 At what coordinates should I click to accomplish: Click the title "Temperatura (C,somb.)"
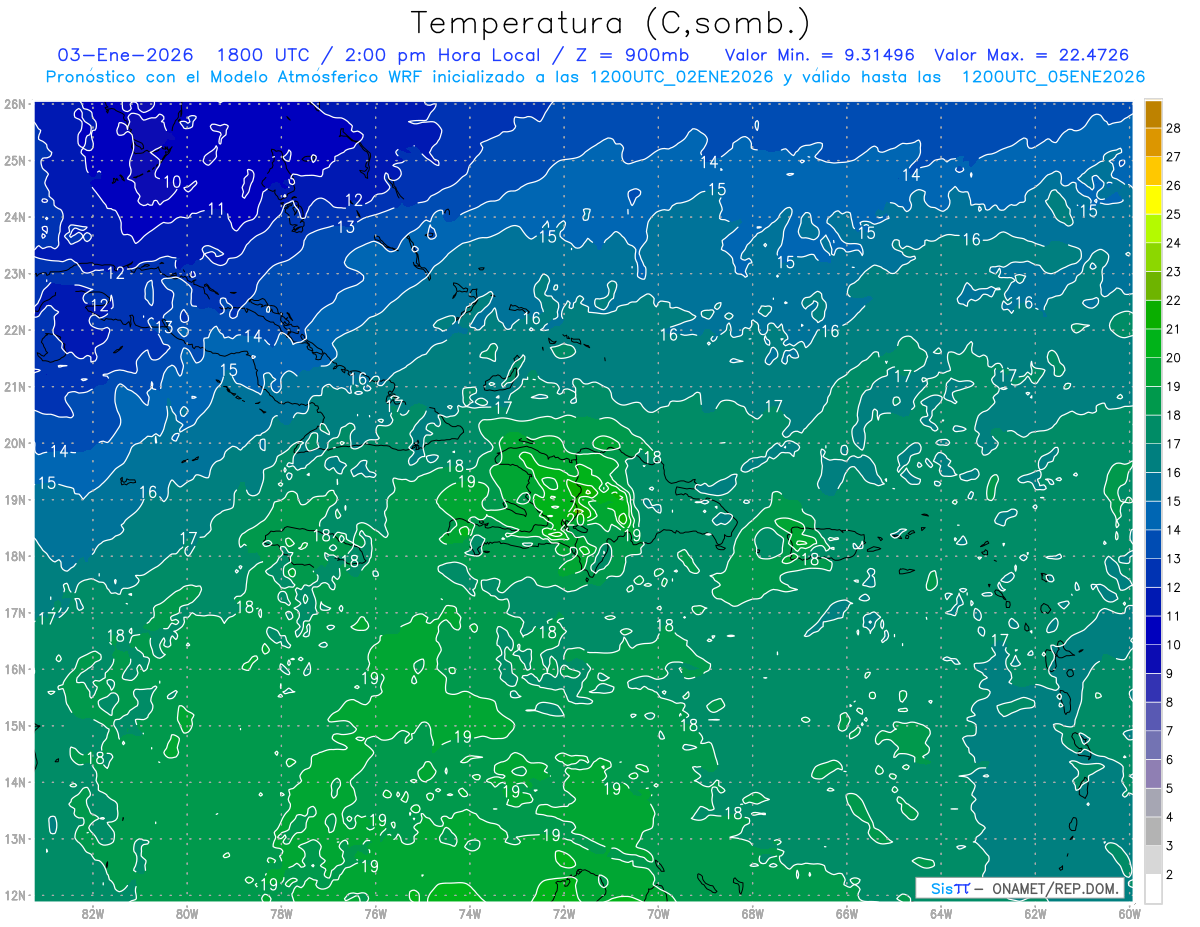(x=611, y=22)
